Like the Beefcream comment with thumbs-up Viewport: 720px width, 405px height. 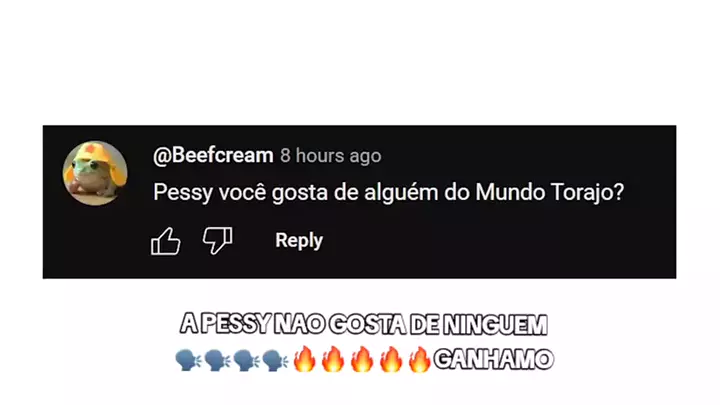tap(165, 241)
